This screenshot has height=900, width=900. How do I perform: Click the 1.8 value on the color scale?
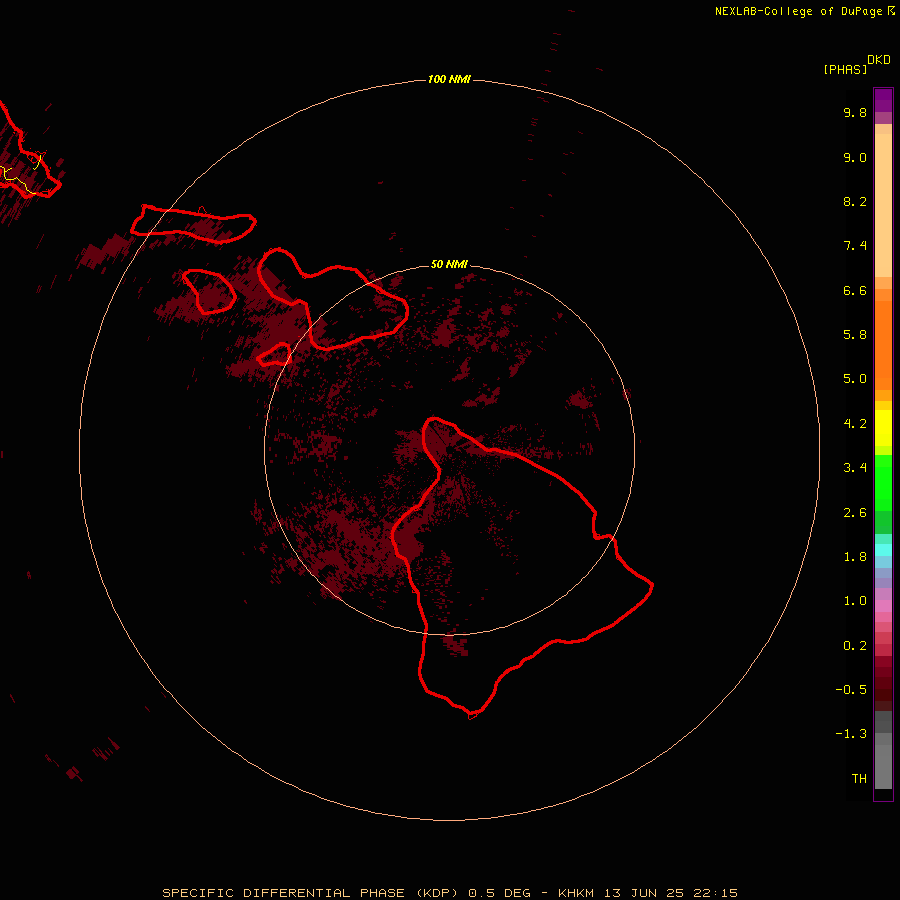click(x=855, y=557)
